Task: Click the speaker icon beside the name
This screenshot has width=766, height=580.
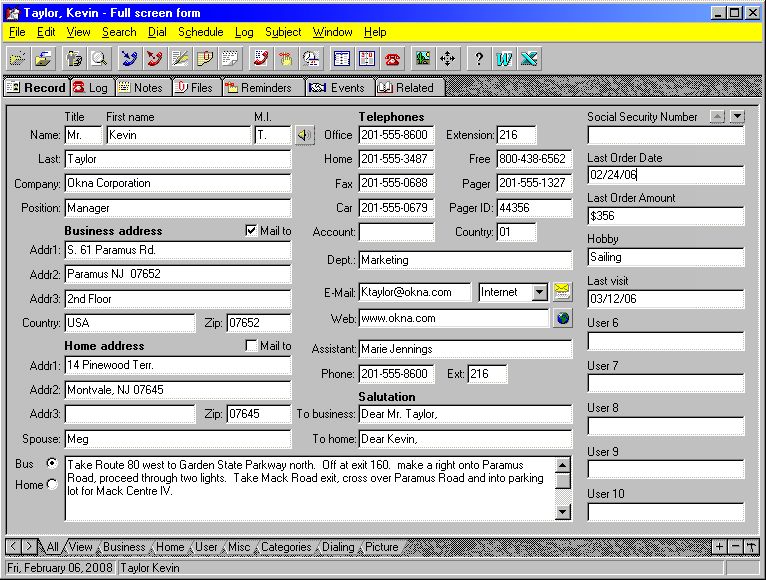Action: pyautogui.click(x=304, y=135)
